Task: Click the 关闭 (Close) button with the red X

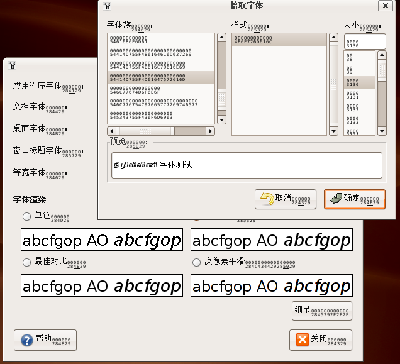Action: (321, 340)
